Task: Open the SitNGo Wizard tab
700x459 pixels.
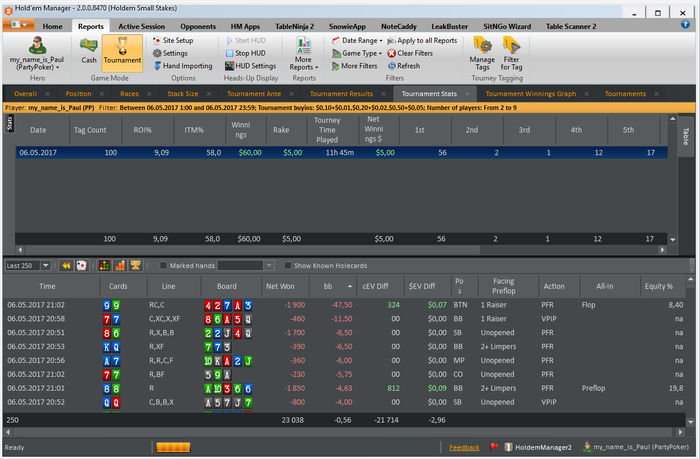Action: tap(507, 26)
